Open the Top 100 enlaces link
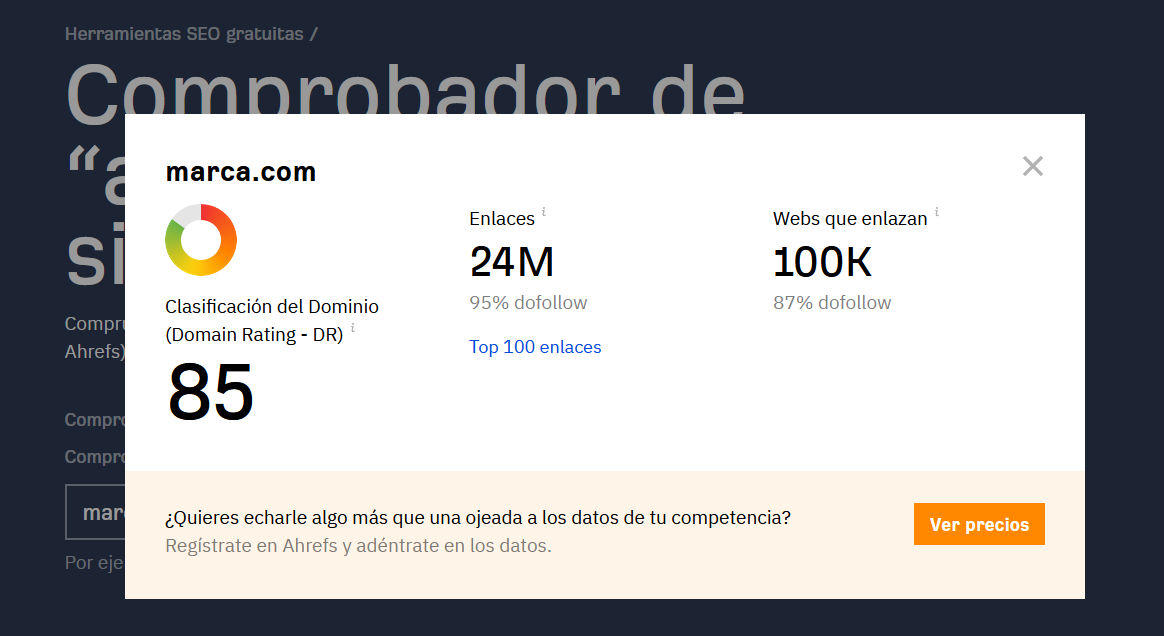This screenshot has height=636, width=1164. [534, 347]
